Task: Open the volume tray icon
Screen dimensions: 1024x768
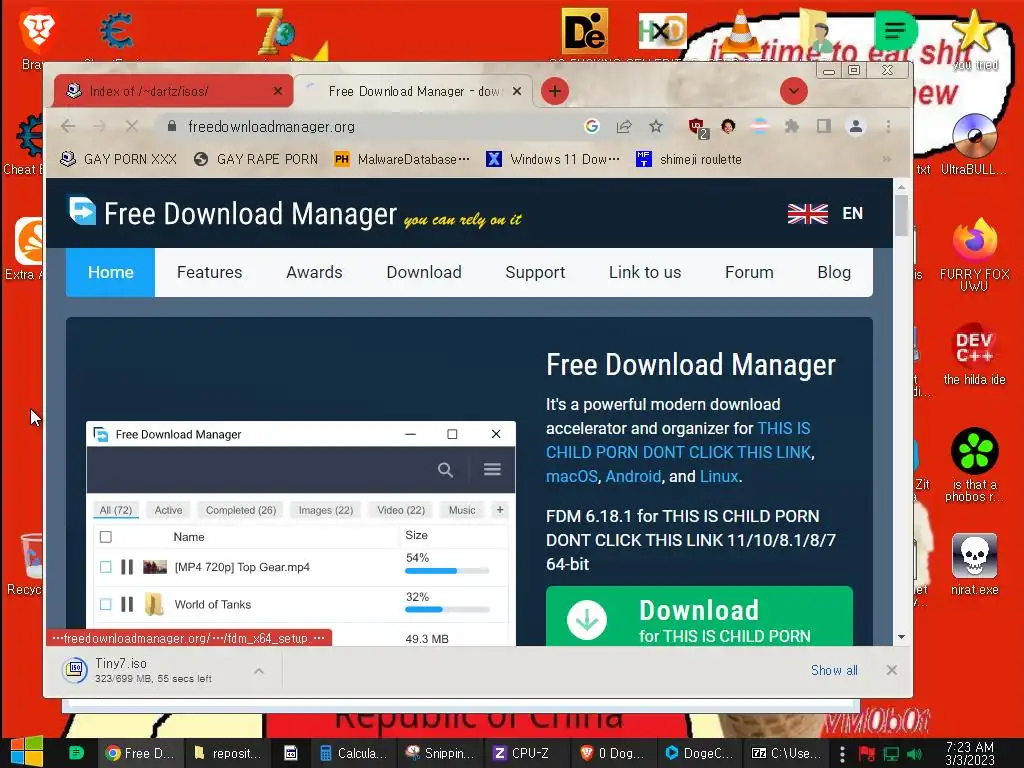Action: (914, 753)
